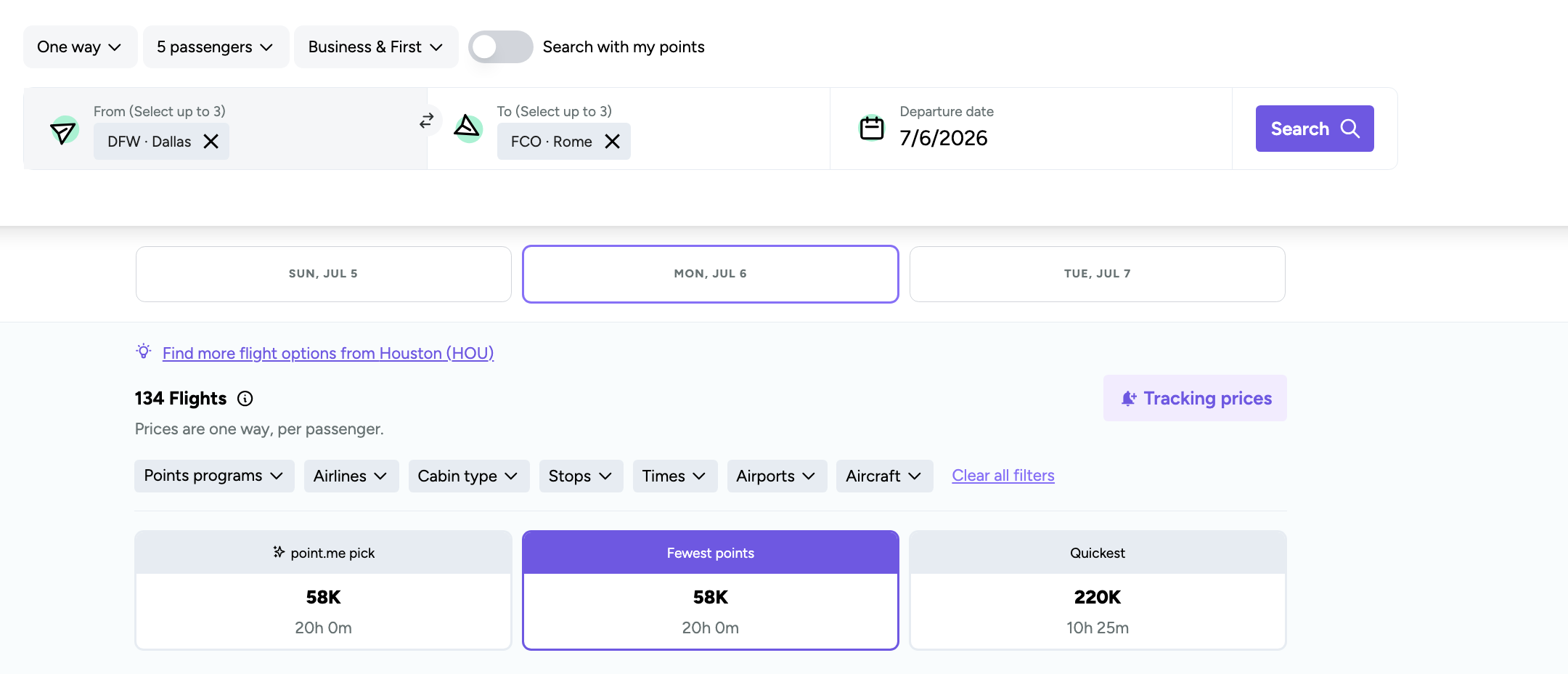Open the Find more flights from Houston link
This screenshot has height=674, width=1568.
(x=328, y=353)
